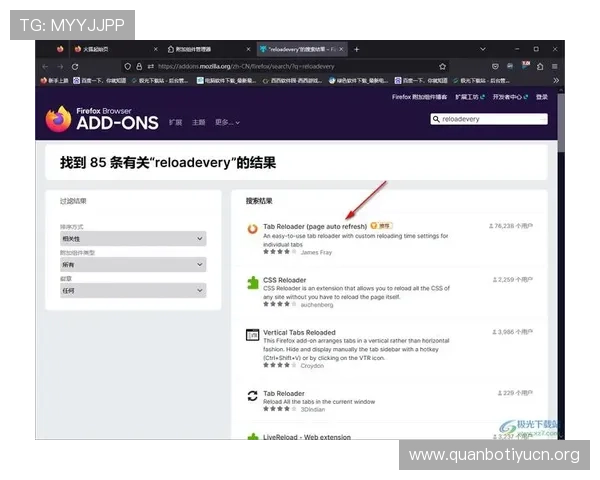Close the 附加组件管理器 tab
The width and height of the screenshot is (600, 480).
point(248,49)
